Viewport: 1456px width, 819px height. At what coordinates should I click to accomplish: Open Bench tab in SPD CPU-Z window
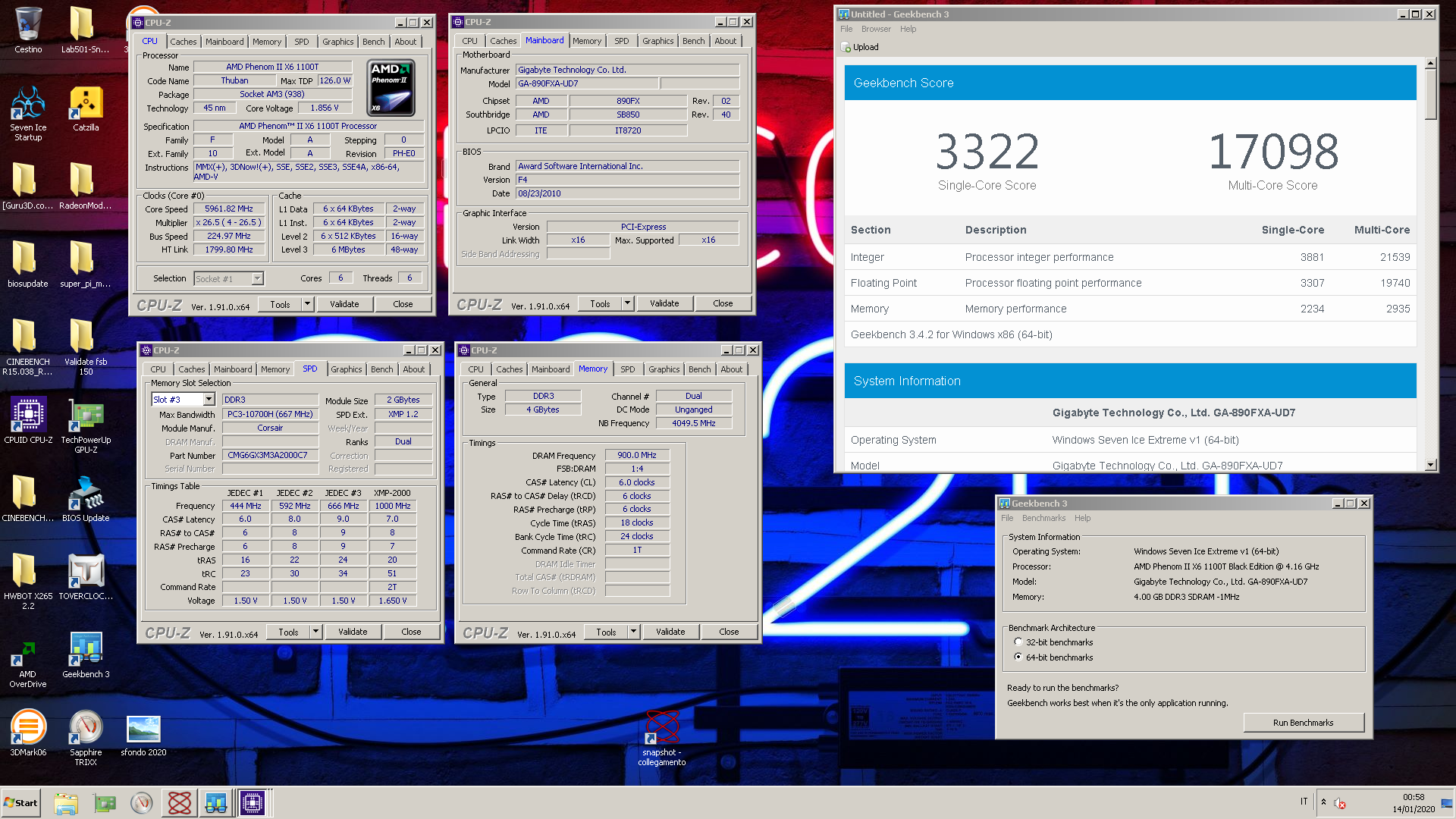(x=381, y=369)
